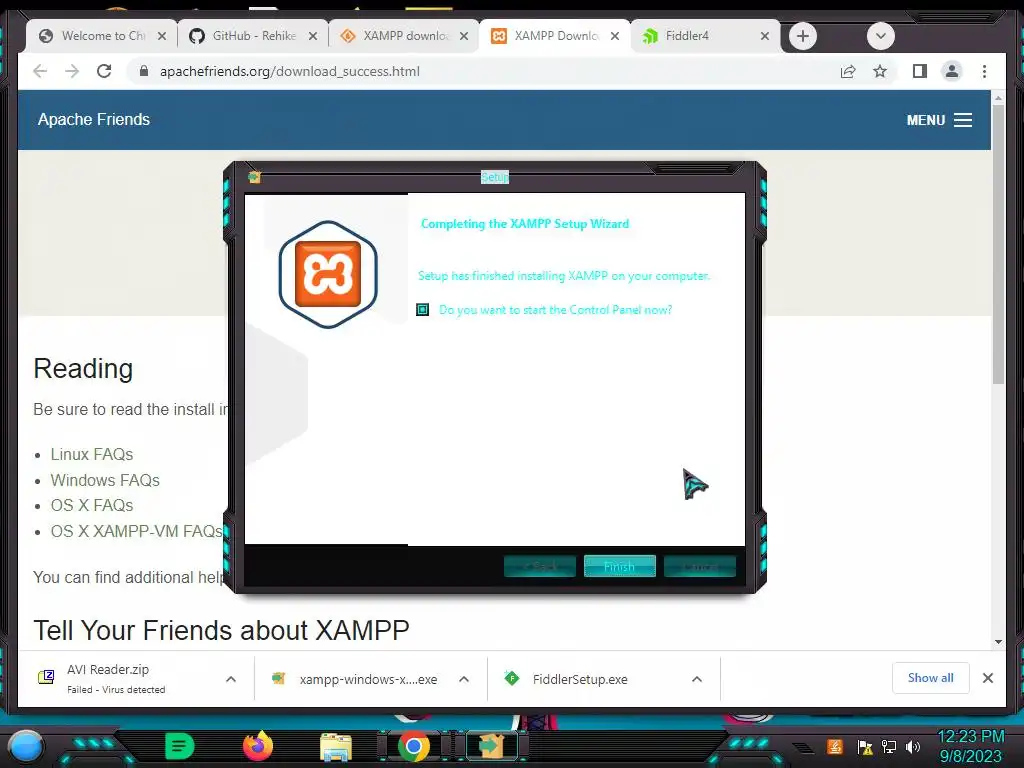Click the address bar URL
This screenshot has width=1024, height=768.
click(290, 71)
